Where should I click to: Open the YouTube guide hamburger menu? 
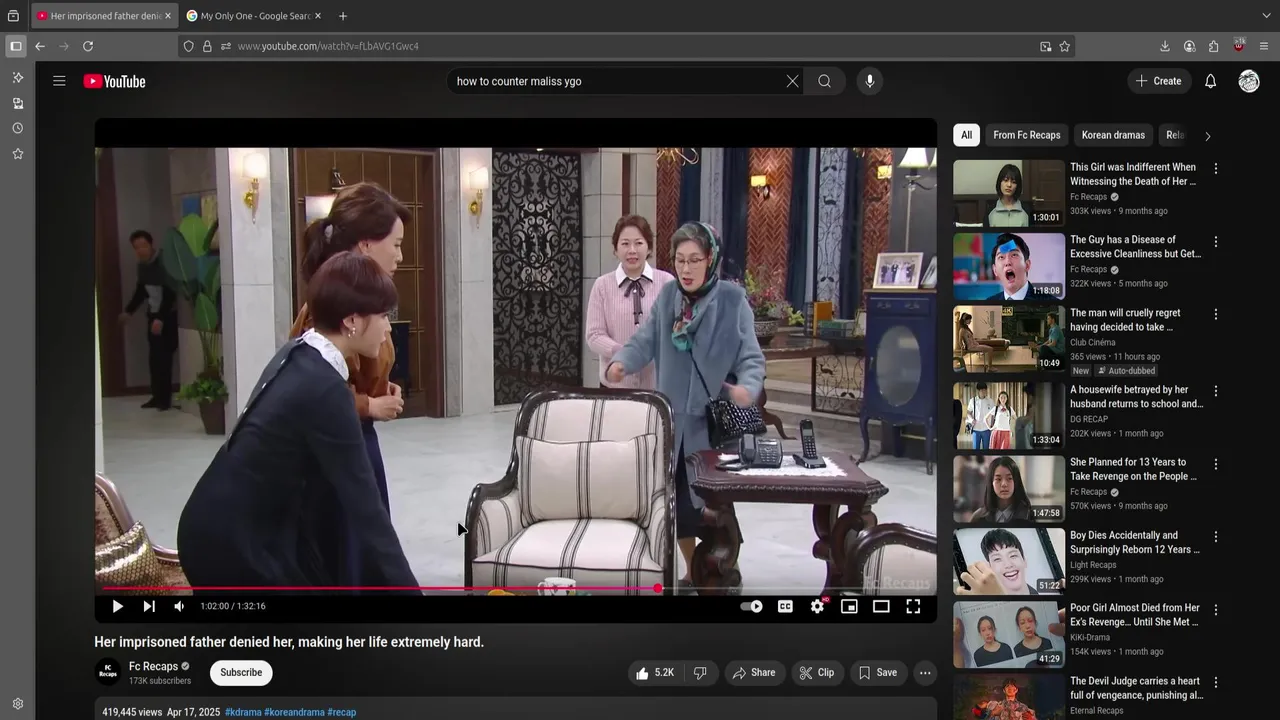59,81
